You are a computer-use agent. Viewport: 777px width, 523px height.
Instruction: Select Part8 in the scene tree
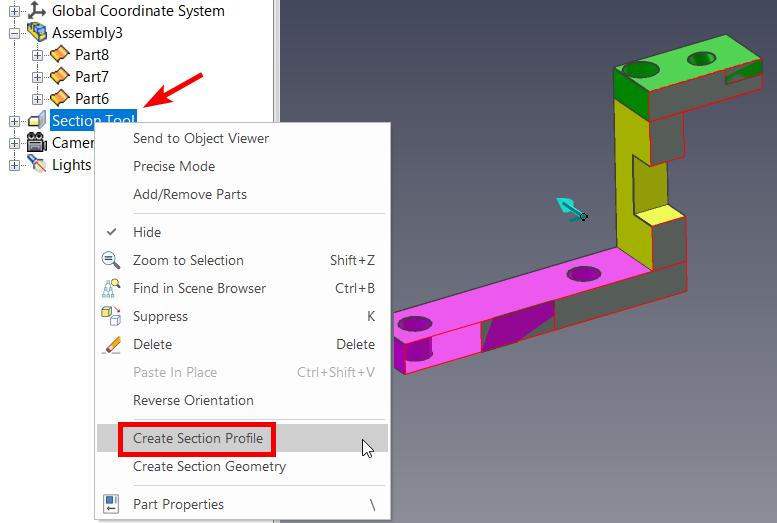coord(92,55)
